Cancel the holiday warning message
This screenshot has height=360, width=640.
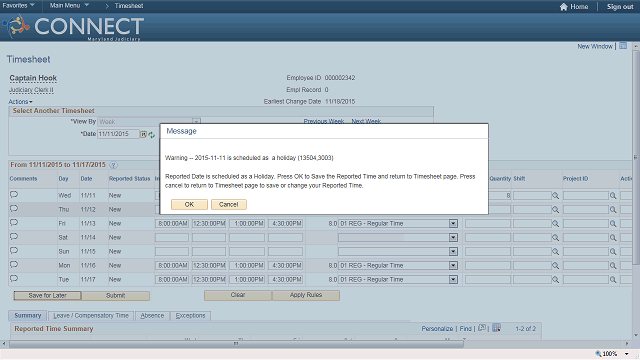click(x=229, y=204)
